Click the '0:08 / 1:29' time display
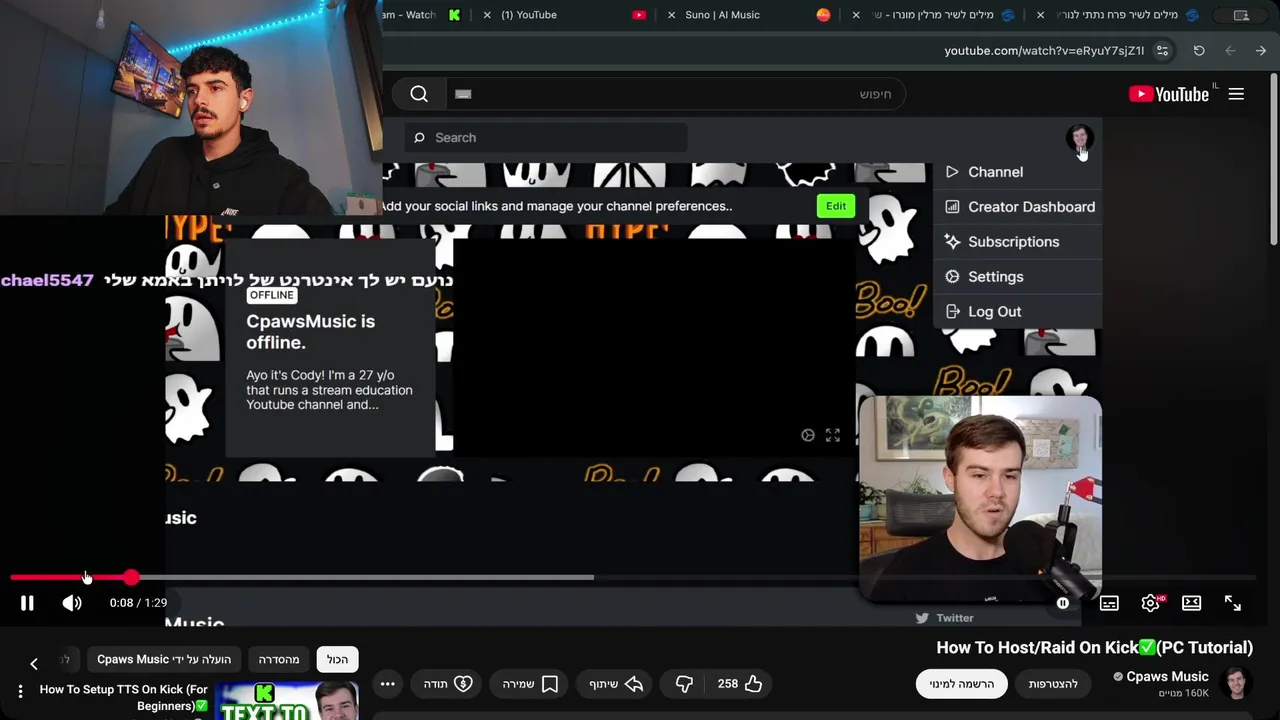 click(x=138, y=603)
